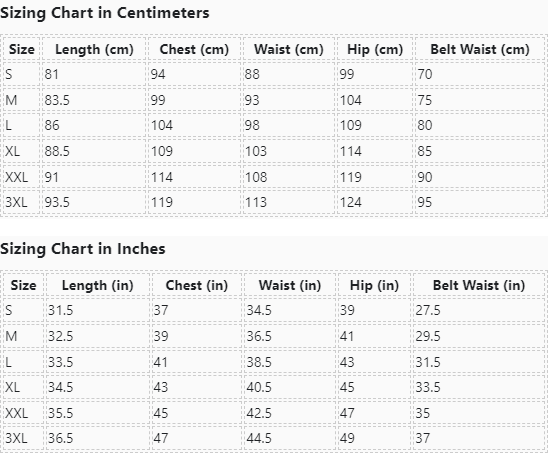Screen dimensions: 548x453
Task: Click the 124 hip cell for 3XL
Action: pos(375,202)
